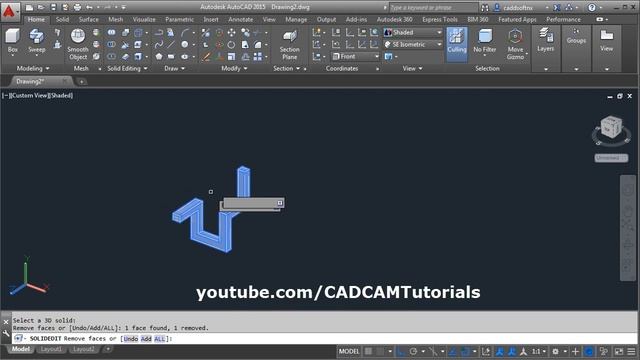The image size is (640, 360).
Task: Select the Polygon draw tool
Action: 159,57
